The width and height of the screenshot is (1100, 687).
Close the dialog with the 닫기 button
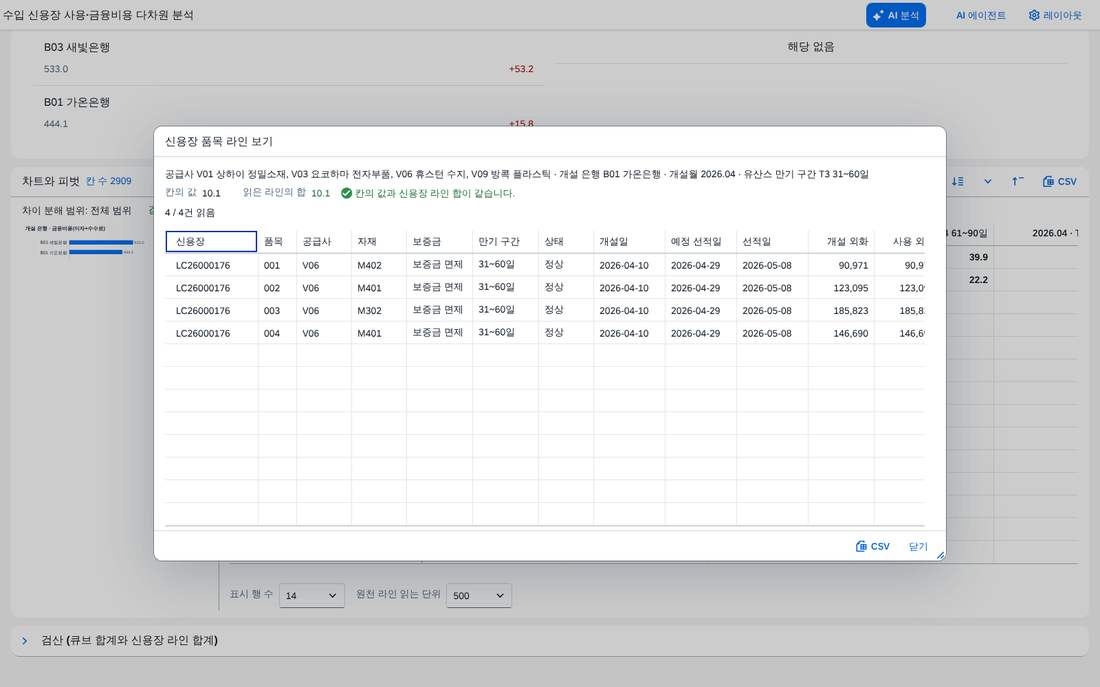918,546
